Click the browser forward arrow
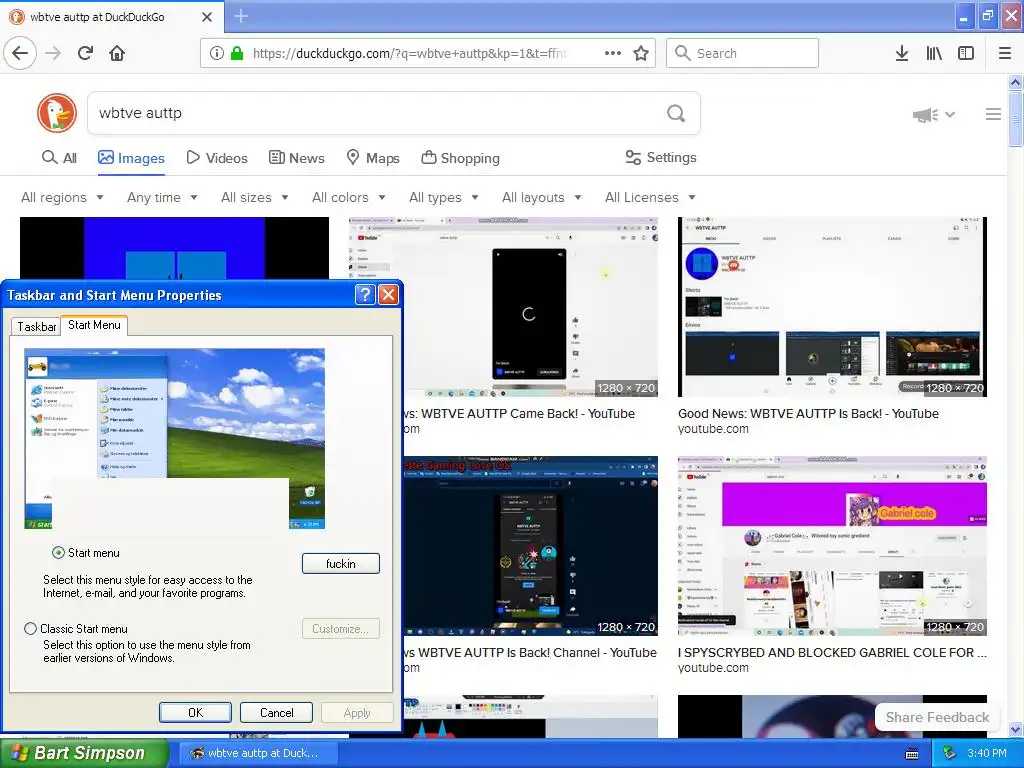 [53, 53]
